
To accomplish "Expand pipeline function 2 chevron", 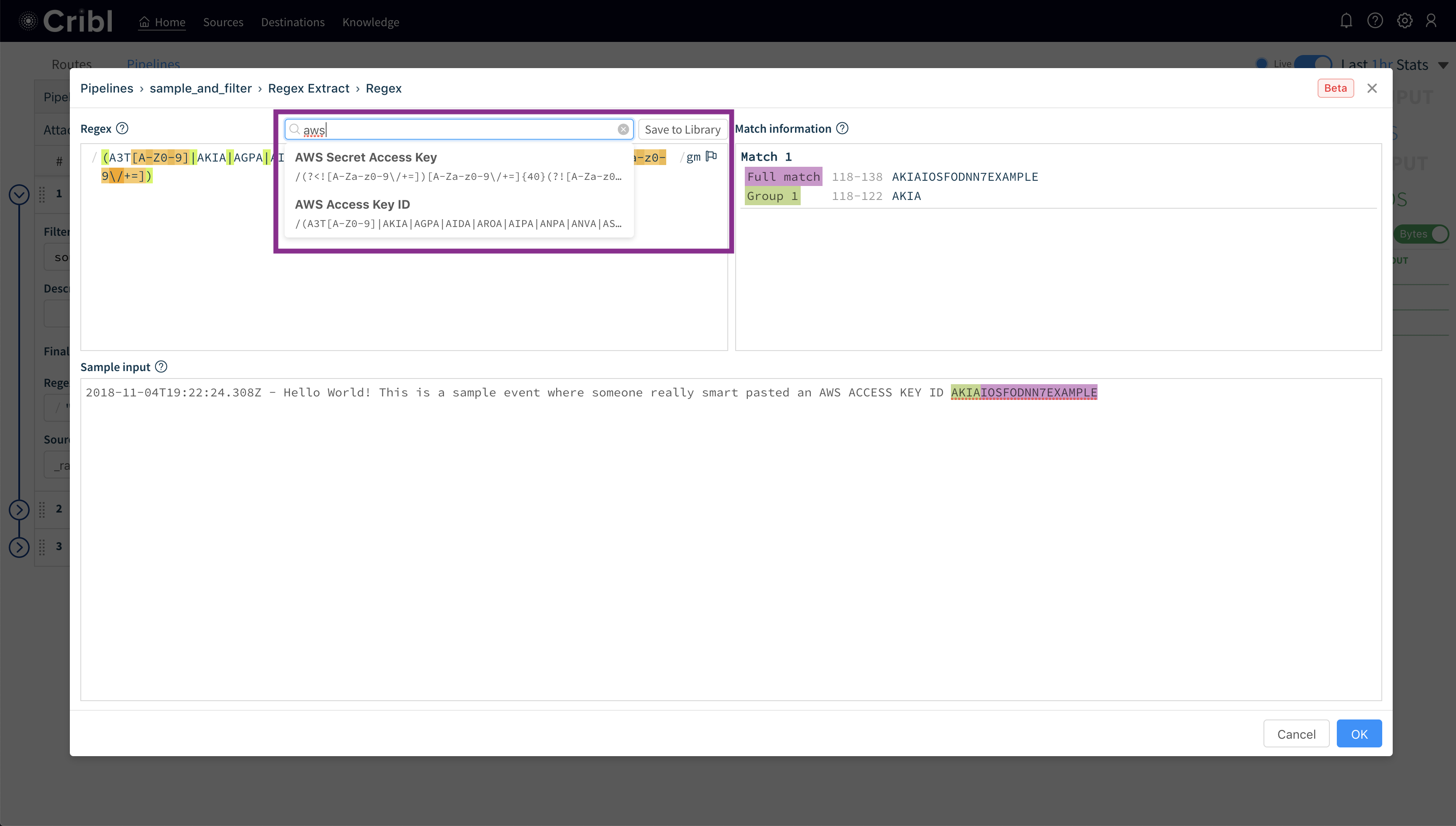I will (19, 509).
